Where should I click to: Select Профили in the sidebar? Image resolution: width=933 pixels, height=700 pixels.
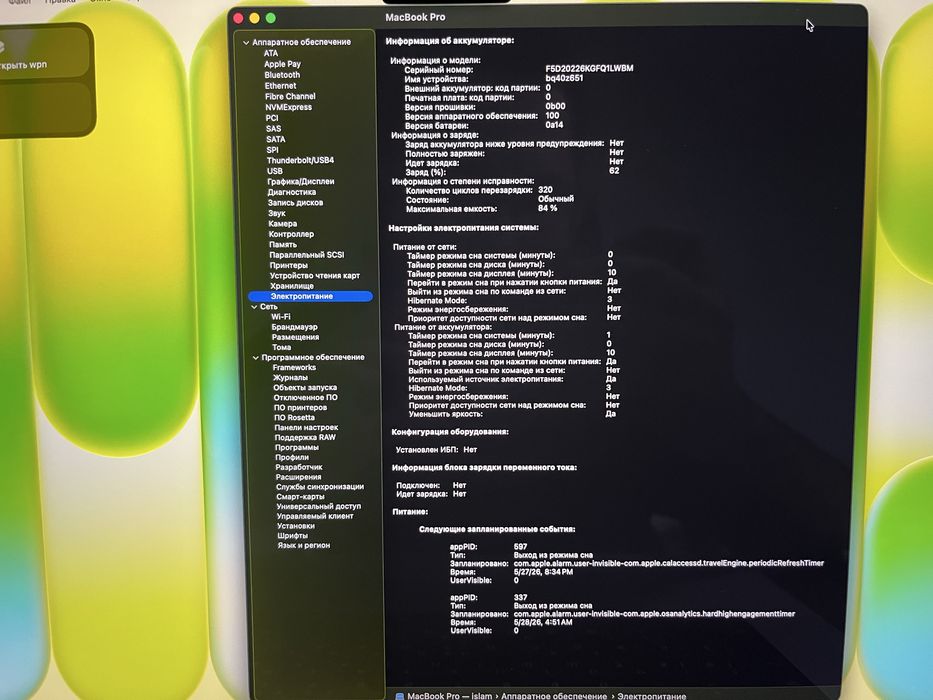click(292, 458)
